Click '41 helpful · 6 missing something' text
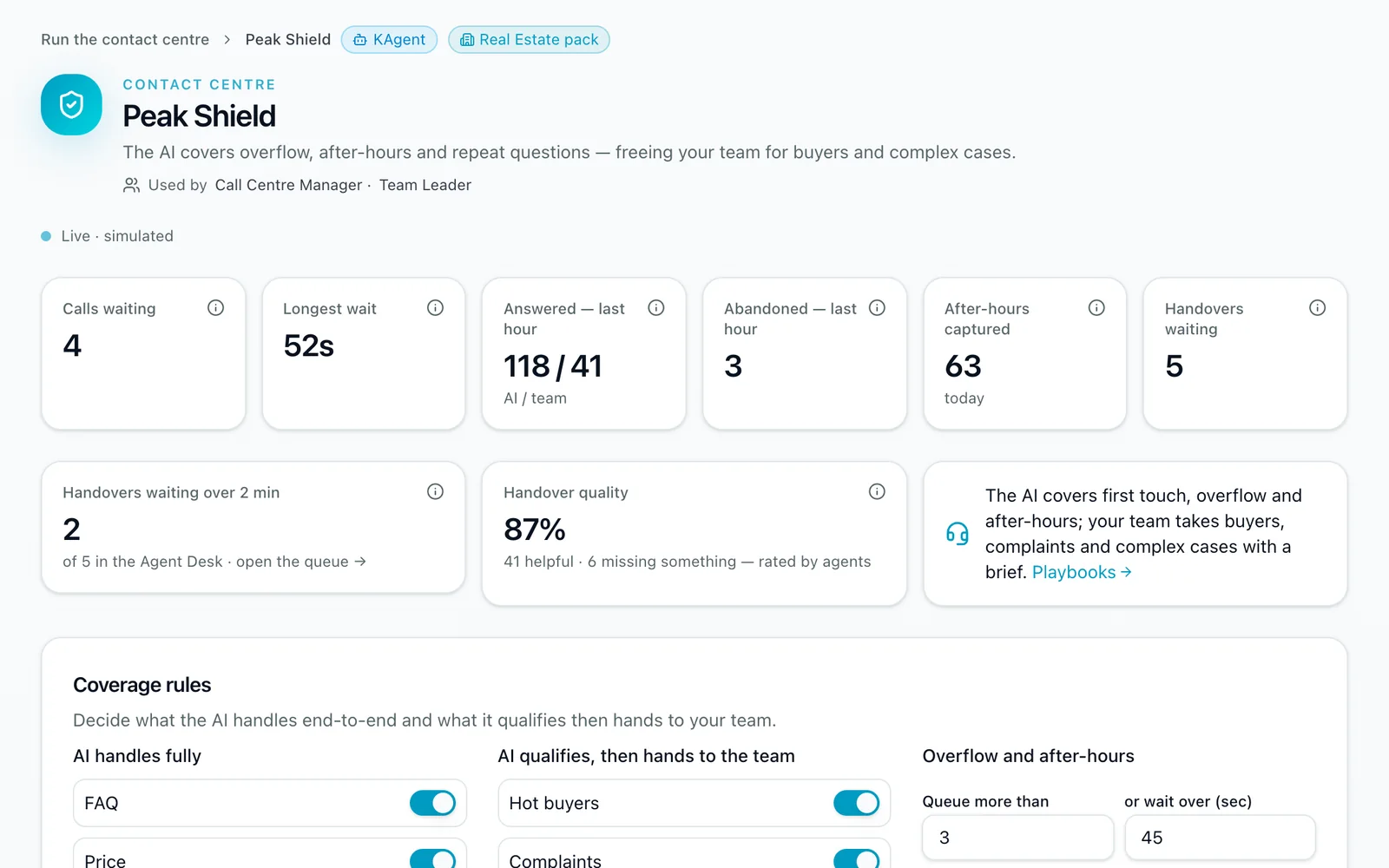The image size is (1389, 868). (620, 562)
